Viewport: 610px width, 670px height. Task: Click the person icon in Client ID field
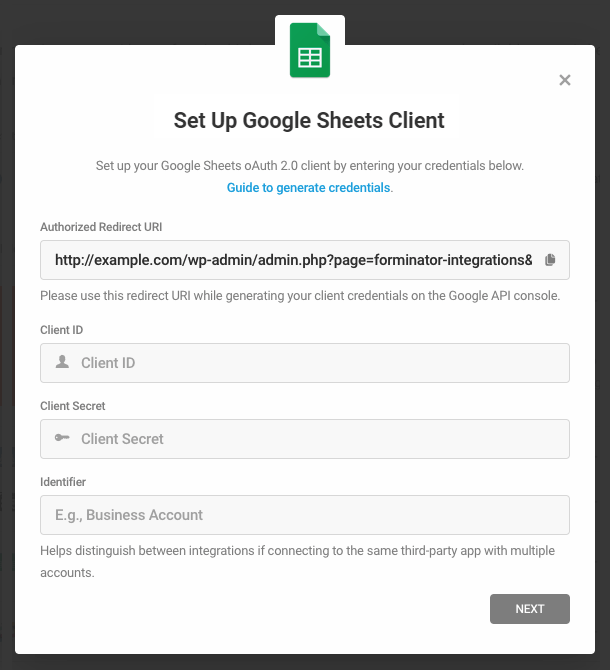tap(62, 362)
